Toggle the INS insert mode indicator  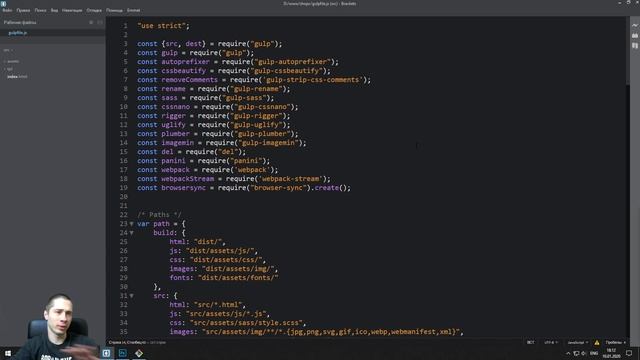coord(530,342)
